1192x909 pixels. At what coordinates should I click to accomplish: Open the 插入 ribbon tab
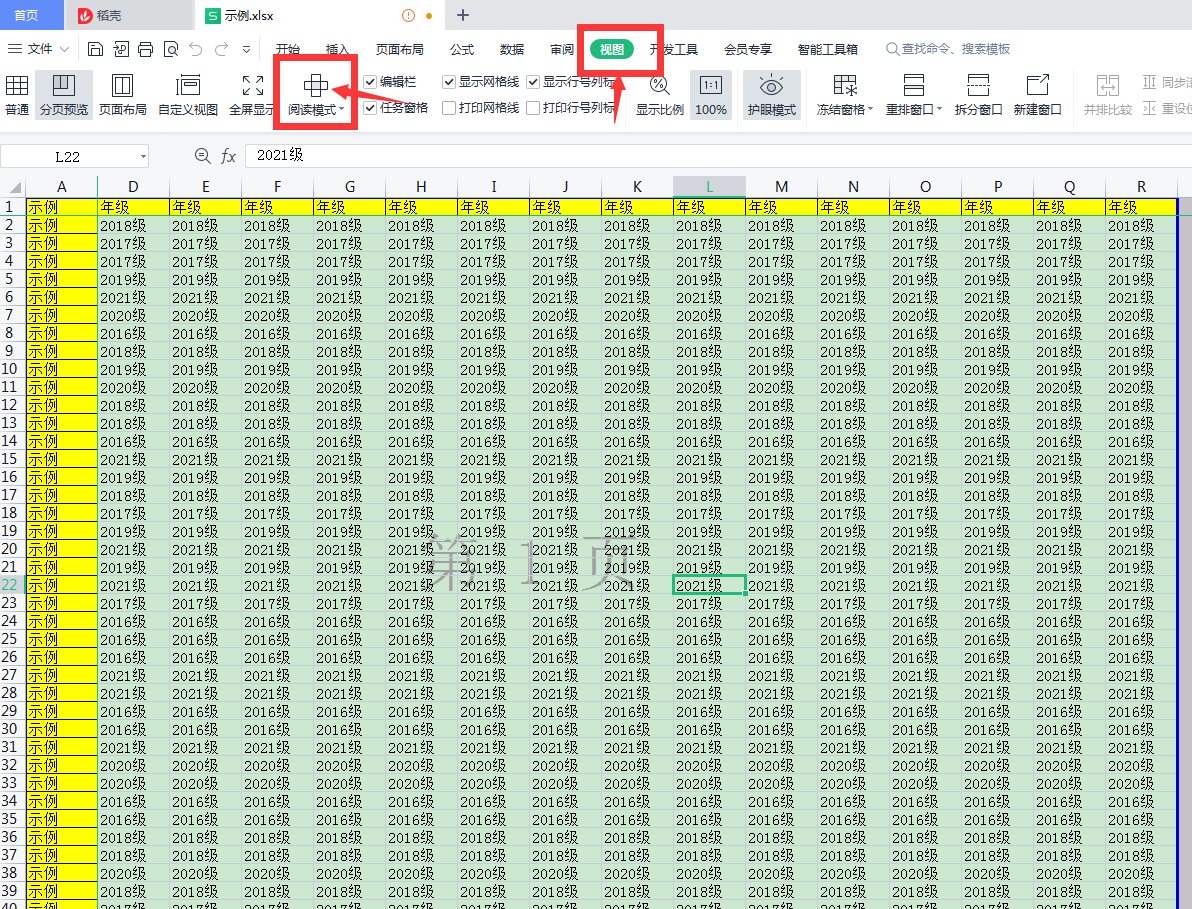(337, 49)
